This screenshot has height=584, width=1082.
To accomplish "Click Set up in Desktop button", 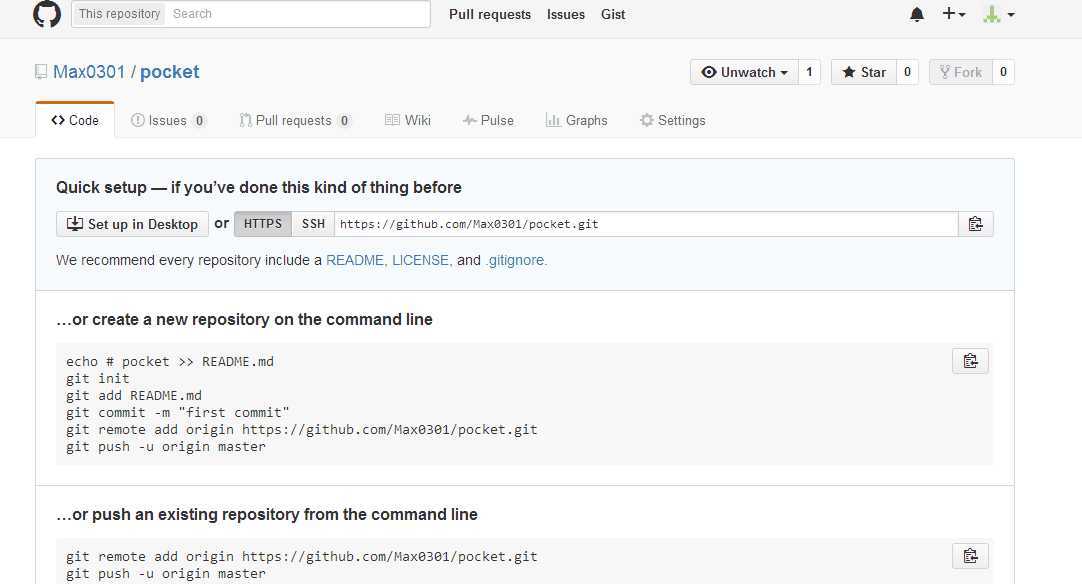I will click(132, 224).
